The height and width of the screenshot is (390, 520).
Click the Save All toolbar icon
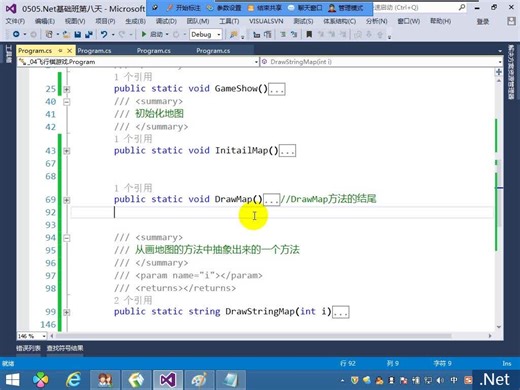[89, 34]
